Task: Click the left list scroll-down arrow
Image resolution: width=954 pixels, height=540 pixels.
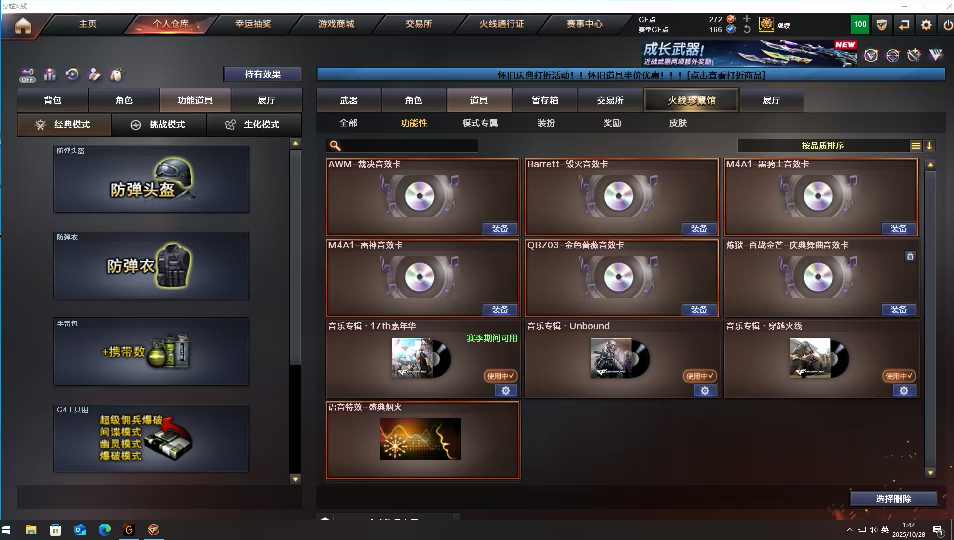Action: pyautogui.click(x=295, y=479)
